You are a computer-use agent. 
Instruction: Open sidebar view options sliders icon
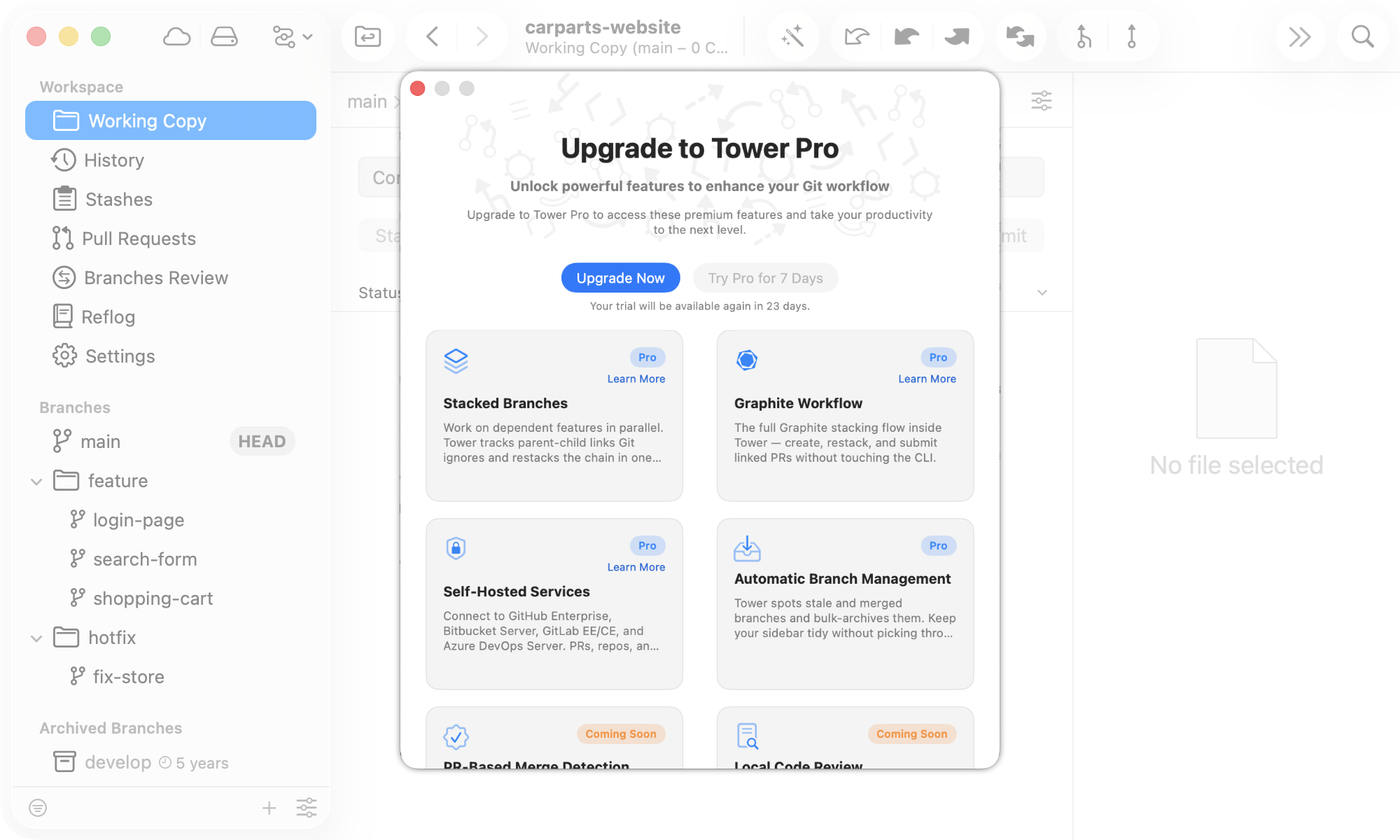click(x=307, y=808)
